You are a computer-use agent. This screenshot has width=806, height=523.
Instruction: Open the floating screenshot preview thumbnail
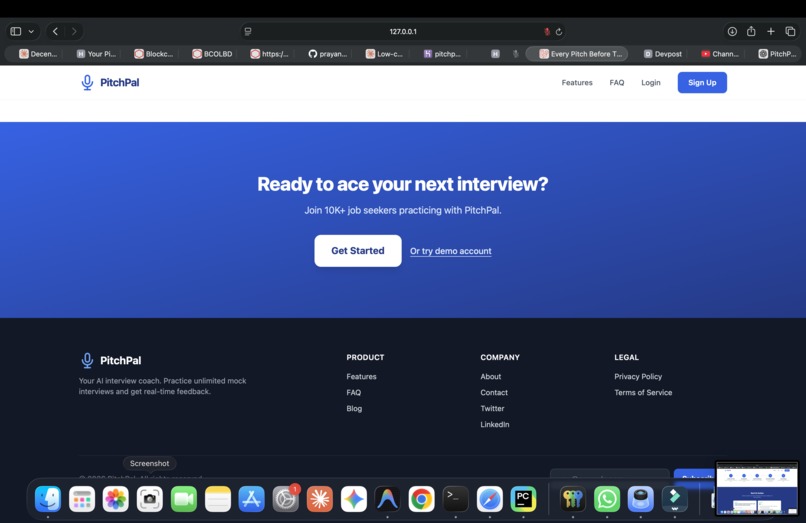757,488
